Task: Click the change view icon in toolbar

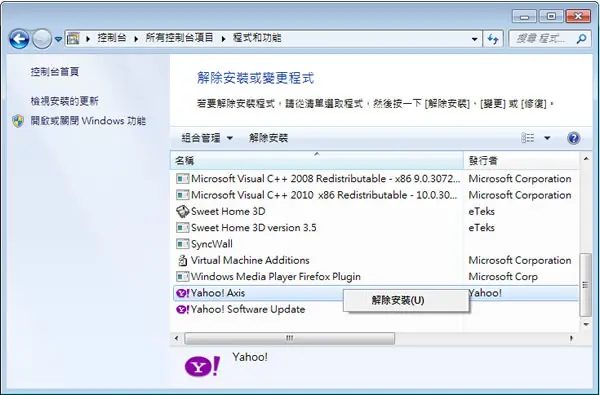Action: 528,138
